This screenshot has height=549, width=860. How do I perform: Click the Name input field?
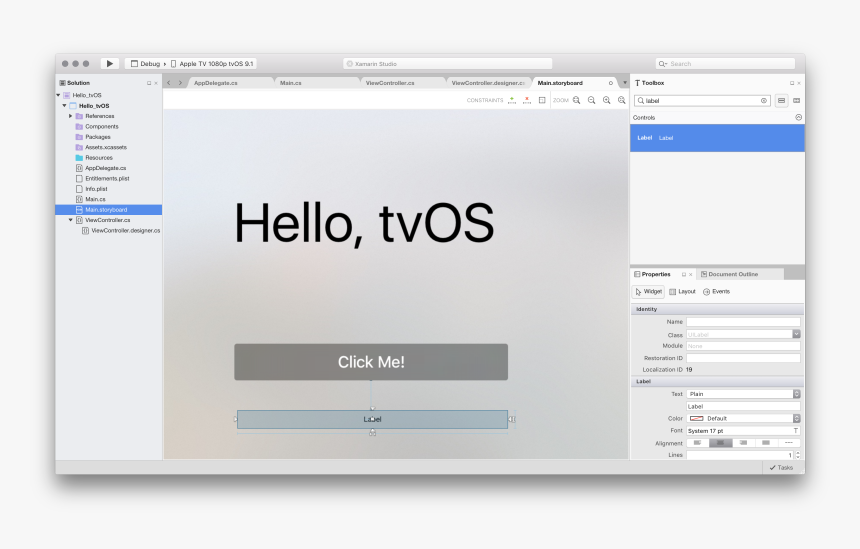(743, 322)
